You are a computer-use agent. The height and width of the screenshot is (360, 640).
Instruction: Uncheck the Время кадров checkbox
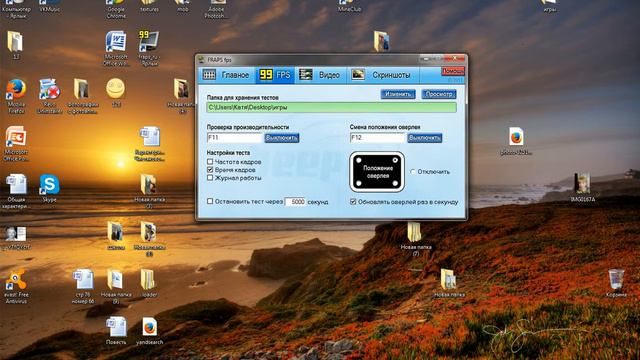[210, 170]
